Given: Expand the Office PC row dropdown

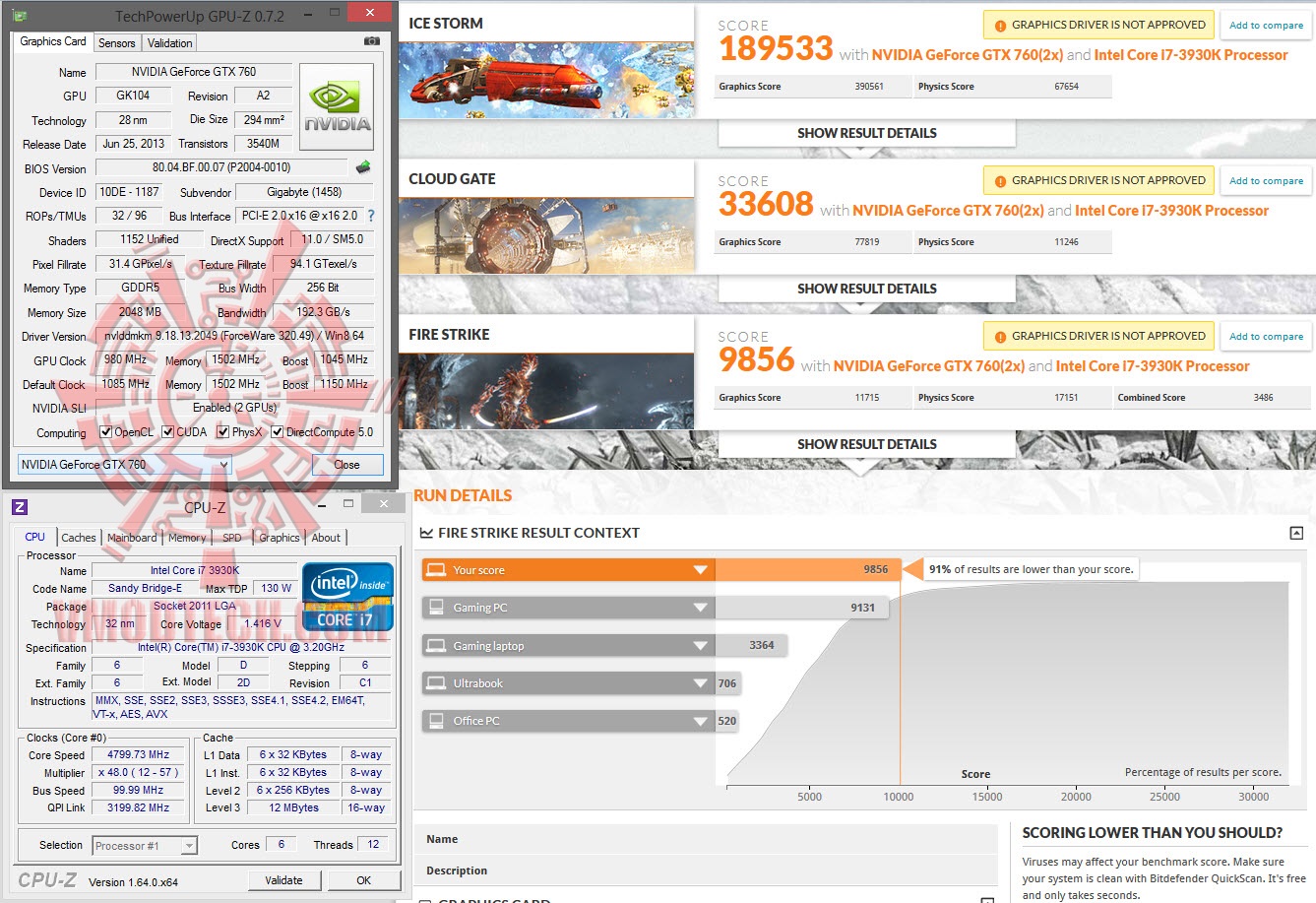Looking at the screenshot, I should click(700, 721).
